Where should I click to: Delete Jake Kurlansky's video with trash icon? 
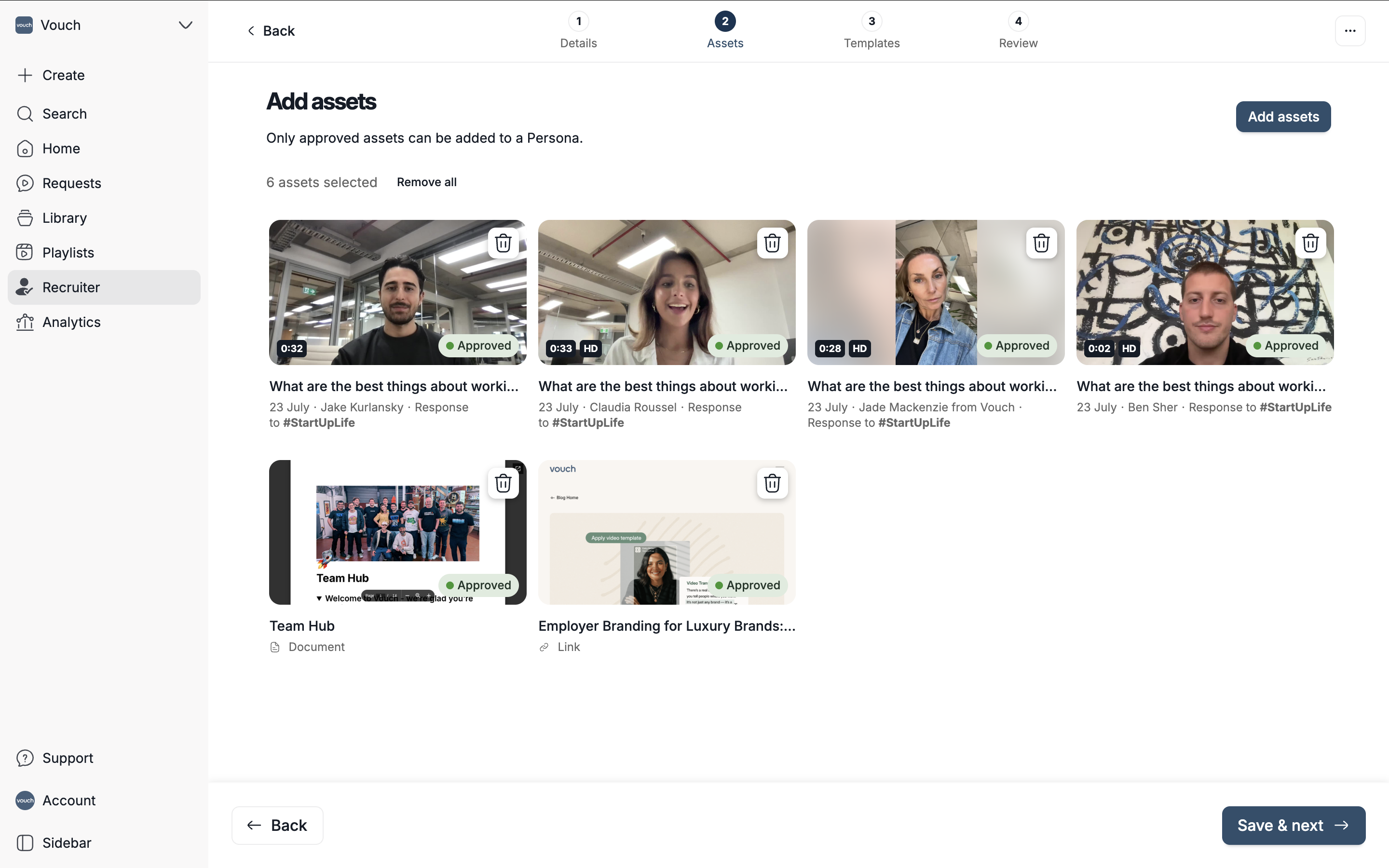pos(504,244)
